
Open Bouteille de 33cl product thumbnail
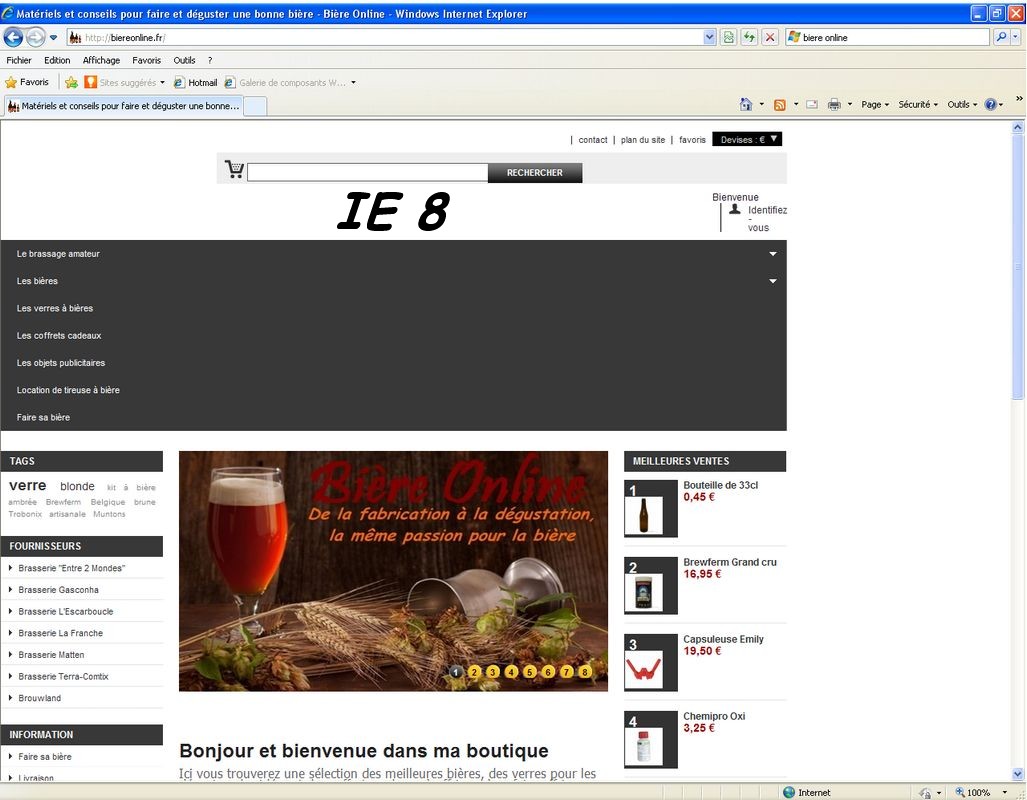pyautogui.click(x=651, y=508)
